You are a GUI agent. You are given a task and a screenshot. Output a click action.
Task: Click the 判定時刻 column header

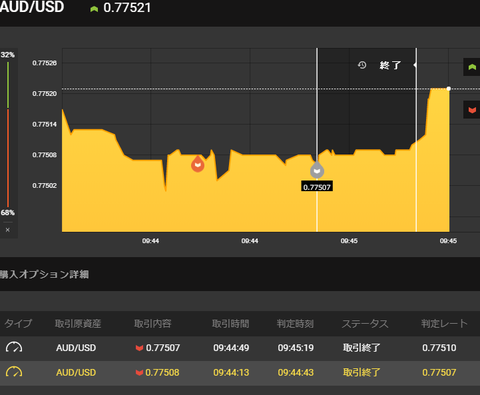click(295, 323)
